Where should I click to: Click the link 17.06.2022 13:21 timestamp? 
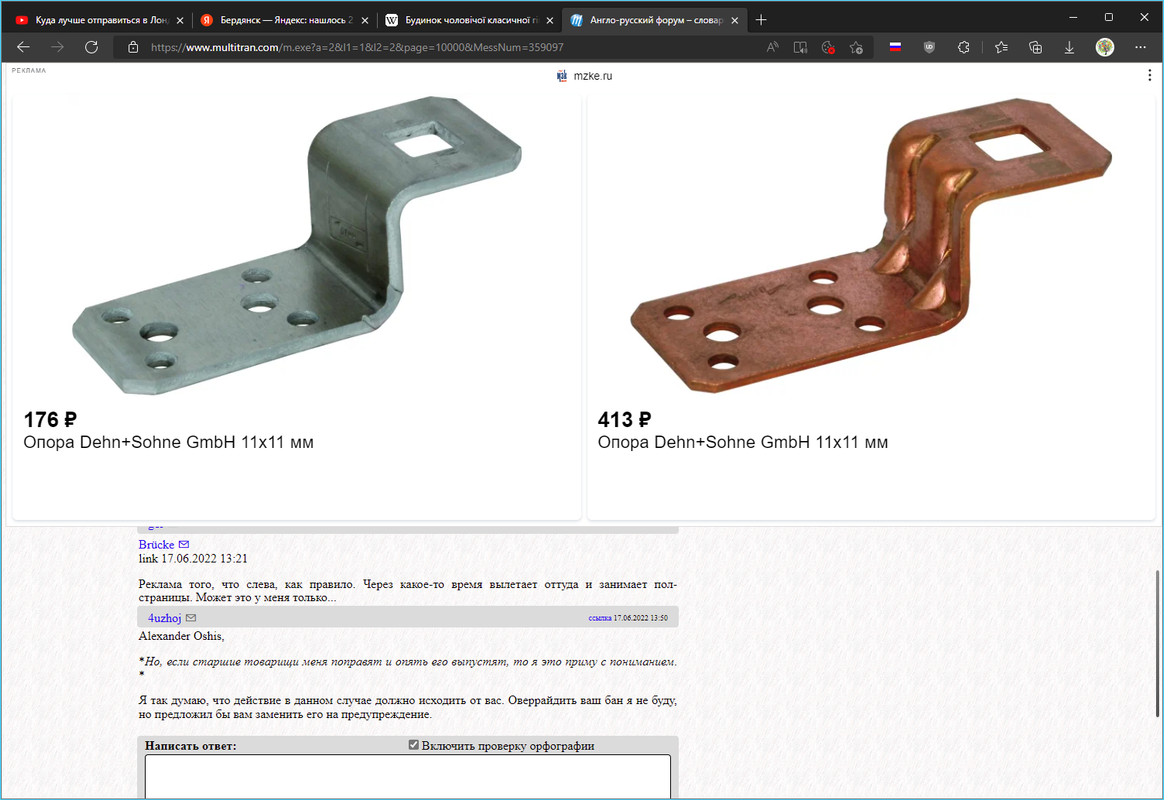coord(193,558)
